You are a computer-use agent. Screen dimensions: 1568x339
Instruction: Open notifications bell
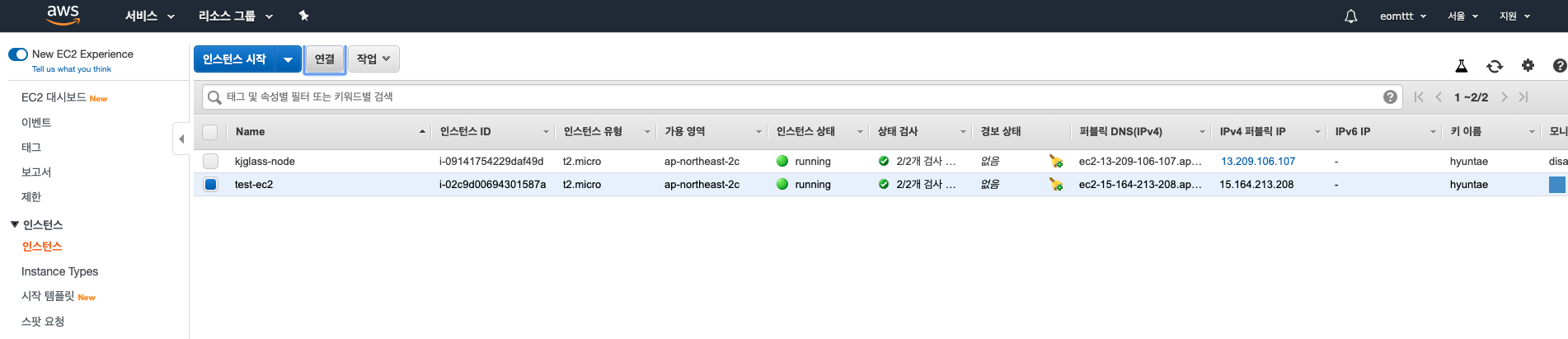(x=1350, y=16)
